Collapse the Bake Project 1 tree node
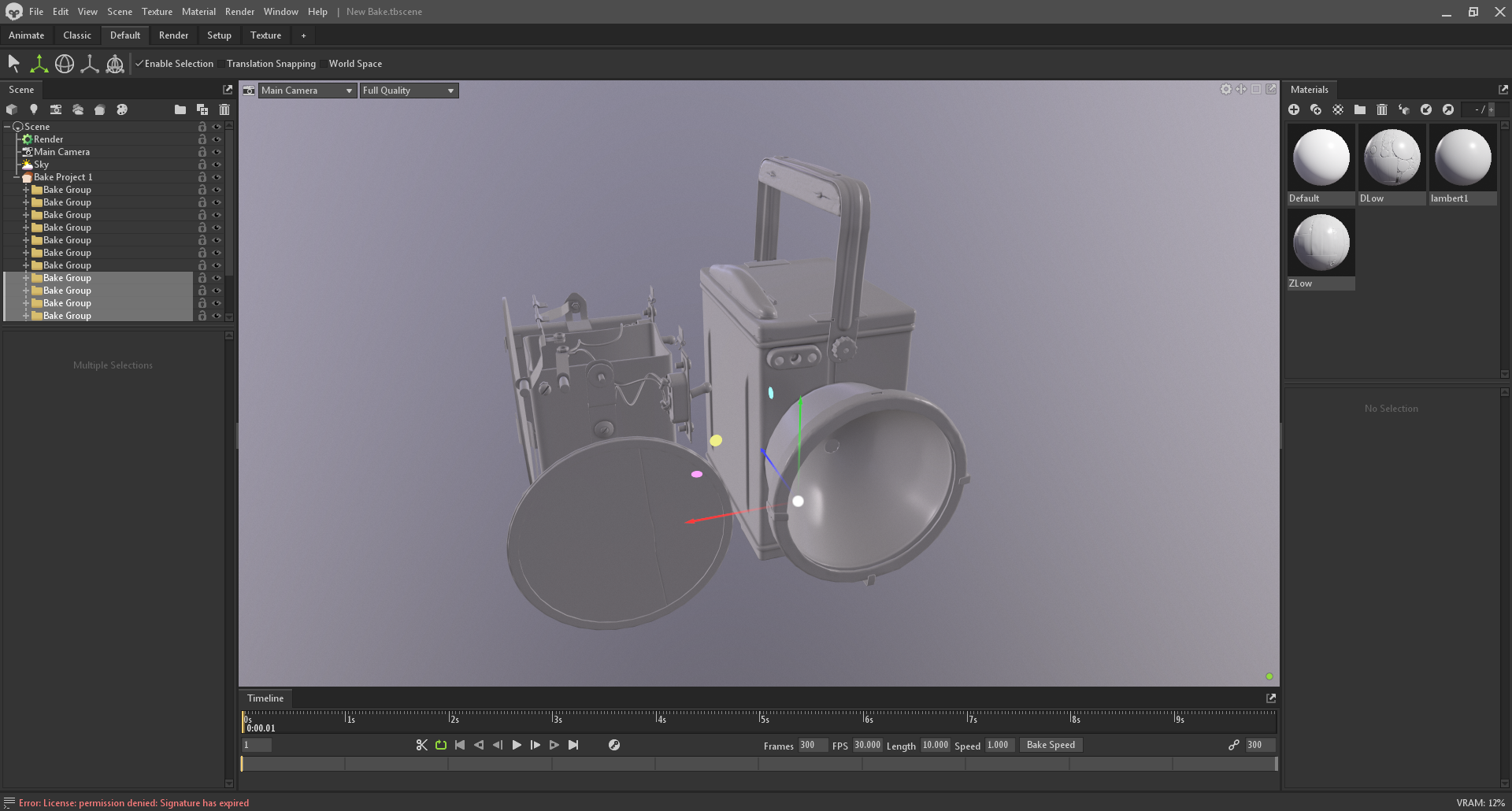Viewport: 1512px width, 811px height. [x=17, y=177]
